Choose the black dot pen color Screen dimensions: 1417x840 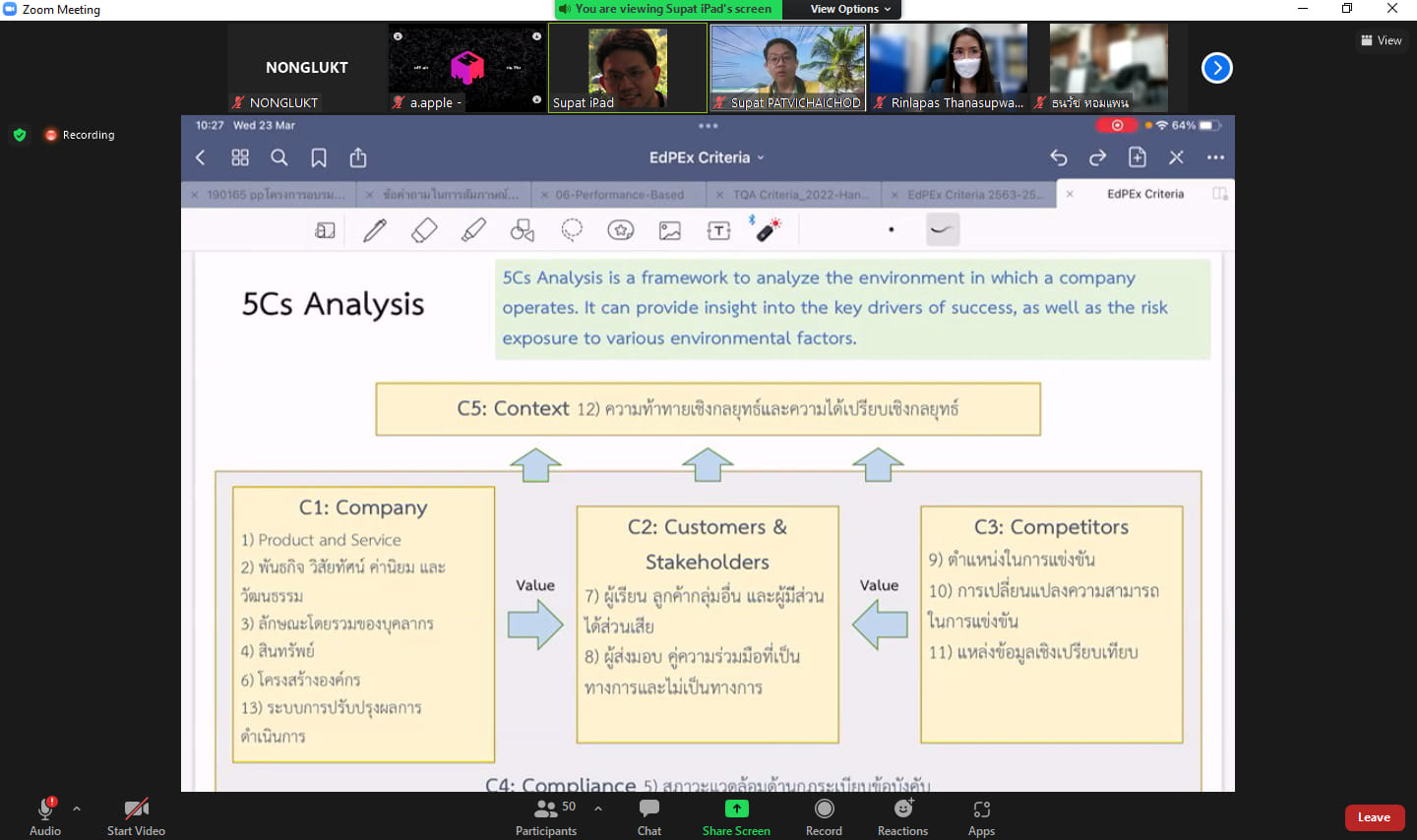point(892,230)
